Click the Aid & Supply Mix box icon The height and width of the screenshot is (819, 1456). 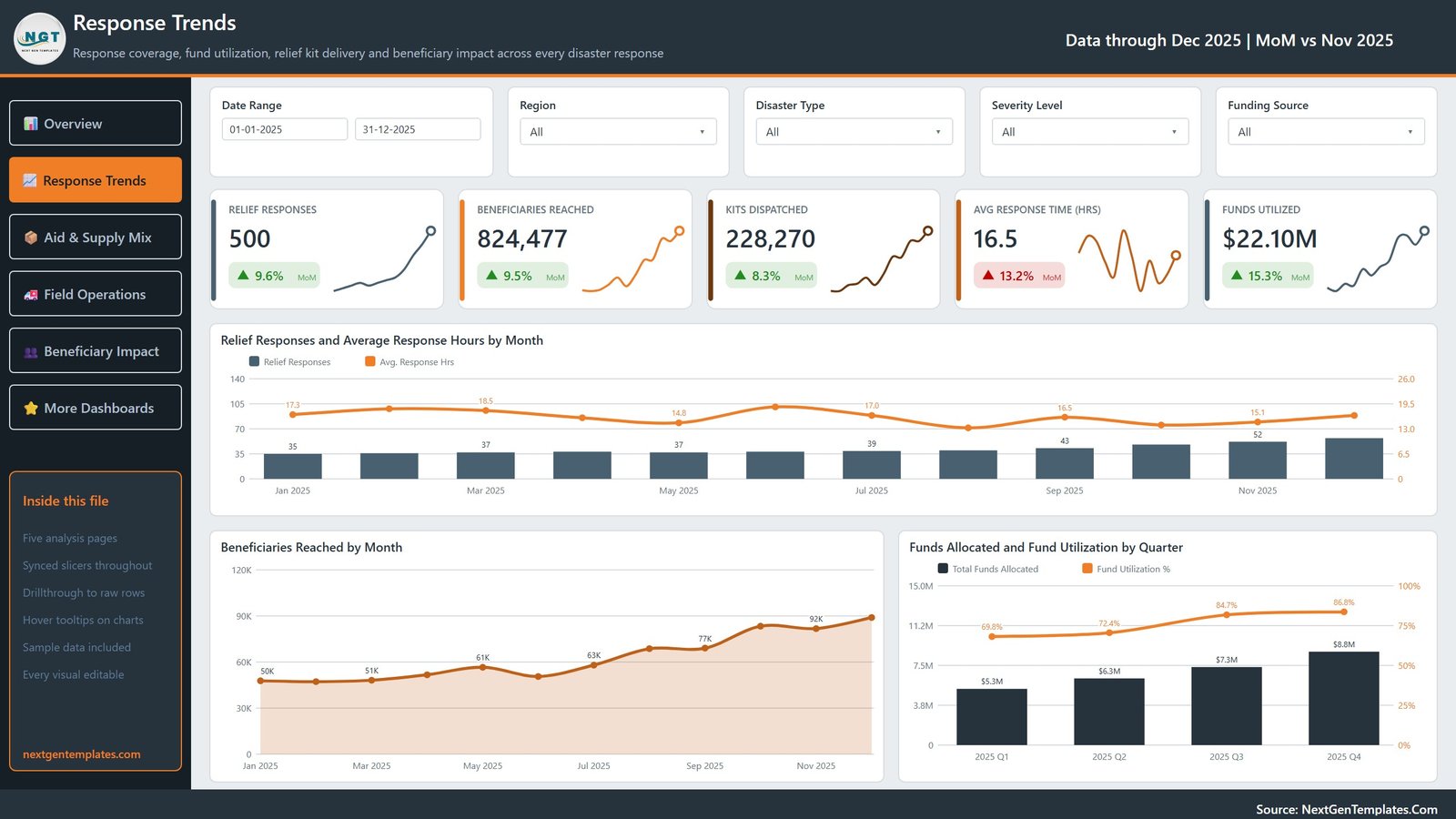[31, 238]
